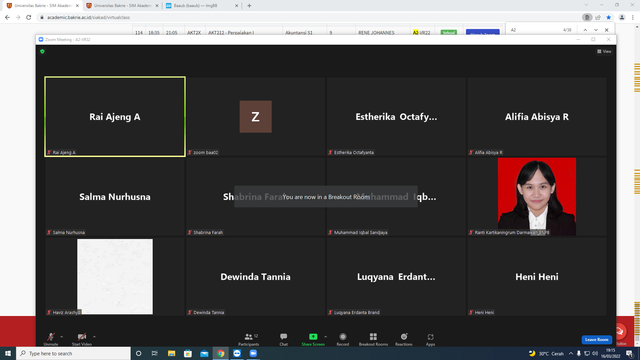Click the green Share Screen icon
This screenshot has height=360, width=640.
(313, 337)
